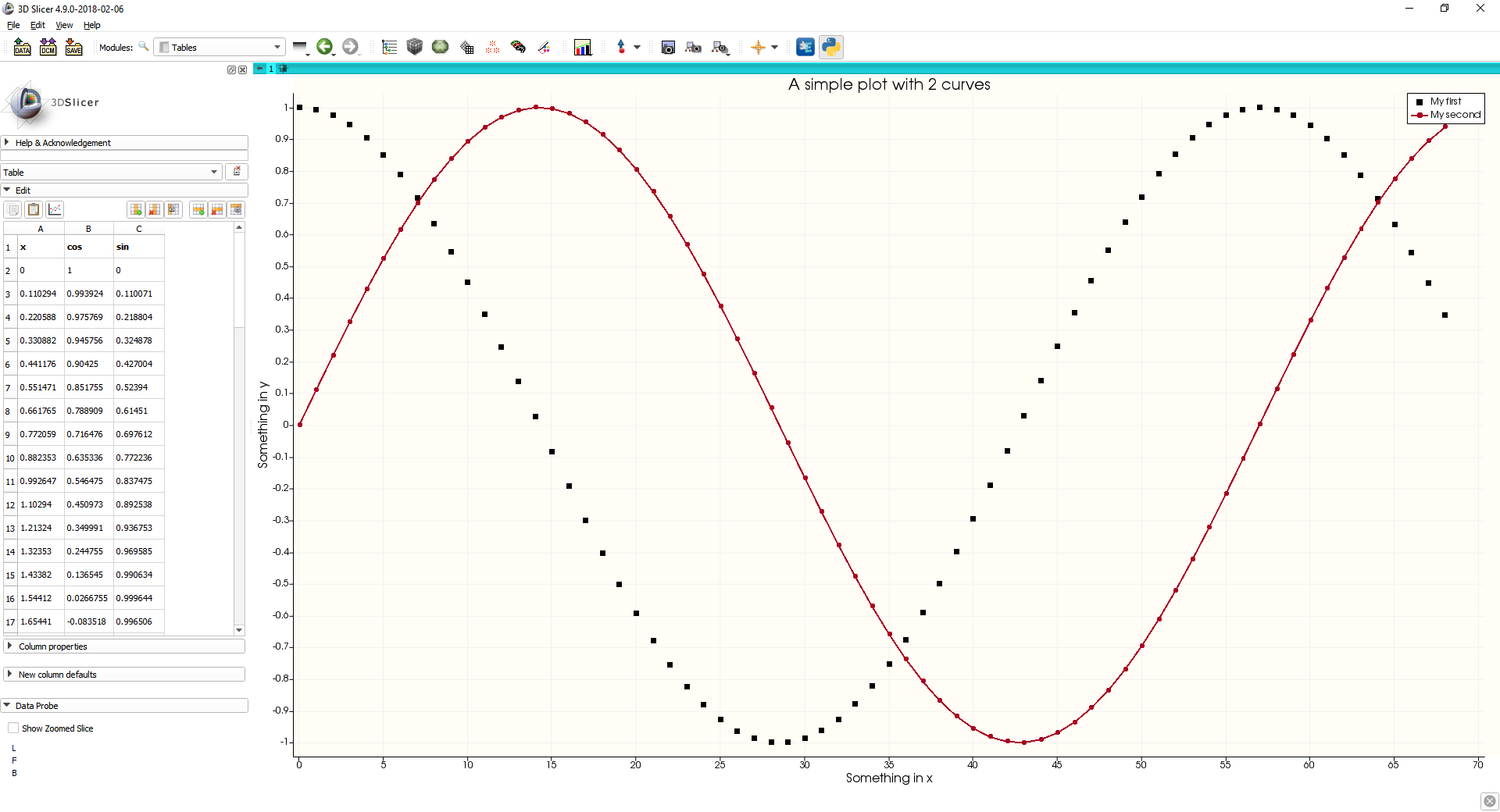Click the green back arrow module icon
Screen dimensions: 1500x812
pyautogui.click(x=324, y=47)
